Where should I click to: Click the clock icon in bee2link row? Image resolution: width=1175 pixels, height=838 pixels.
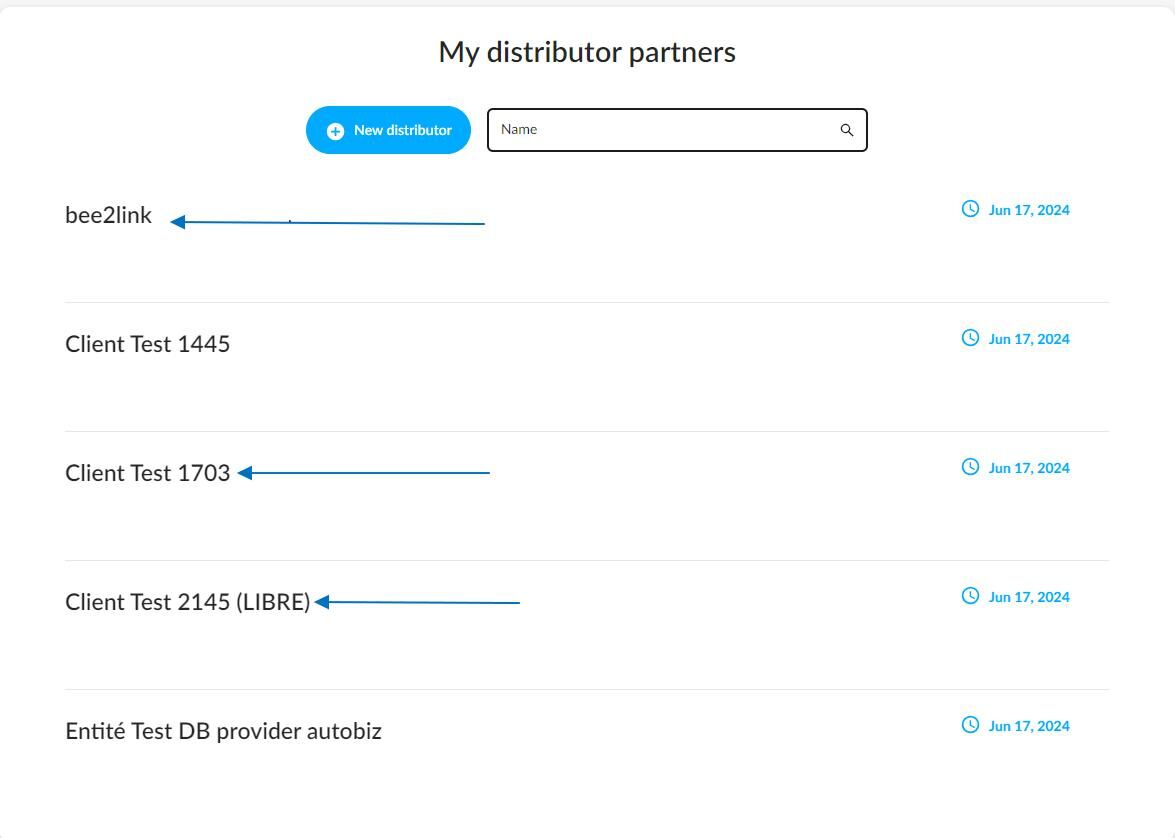point(970,209)
